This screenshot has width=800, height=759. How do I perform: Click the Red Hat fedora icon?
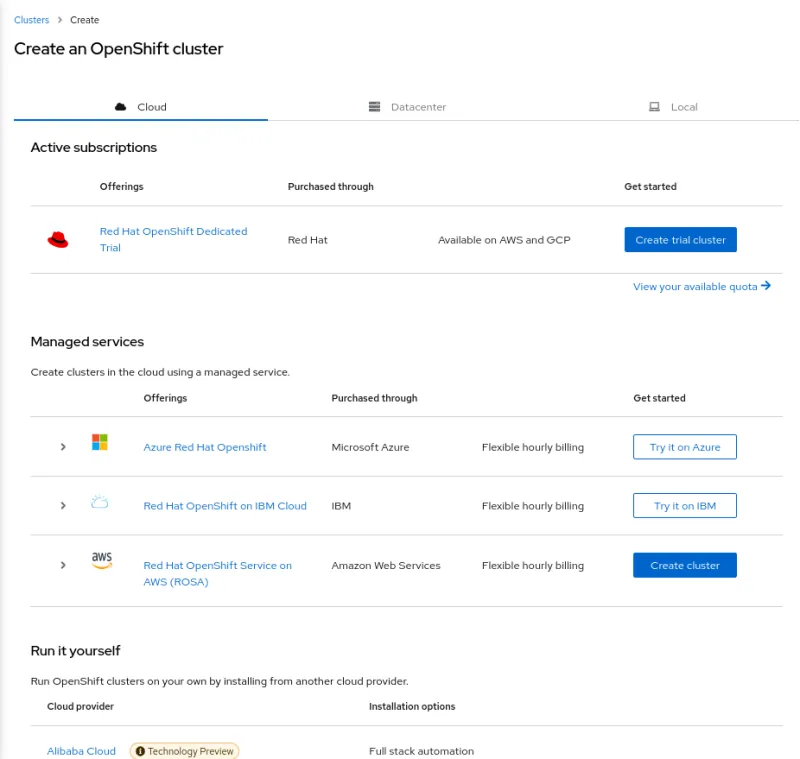[58, 240]
